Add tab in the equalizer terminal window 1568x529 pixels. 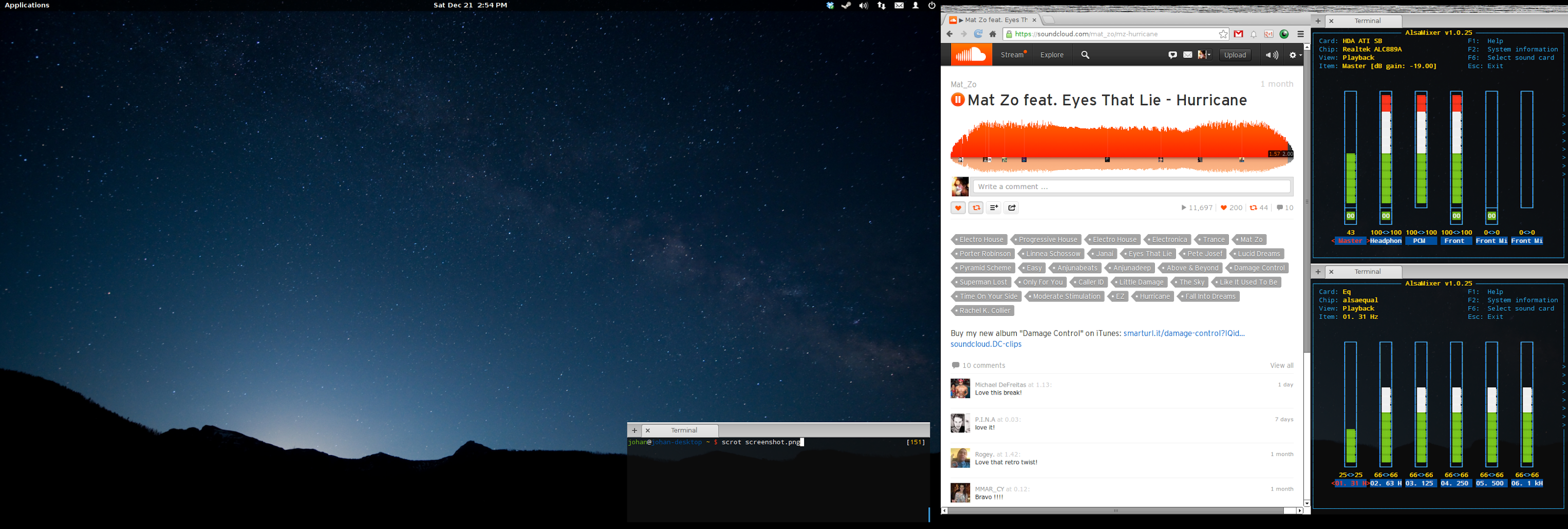click(1318, 272)
